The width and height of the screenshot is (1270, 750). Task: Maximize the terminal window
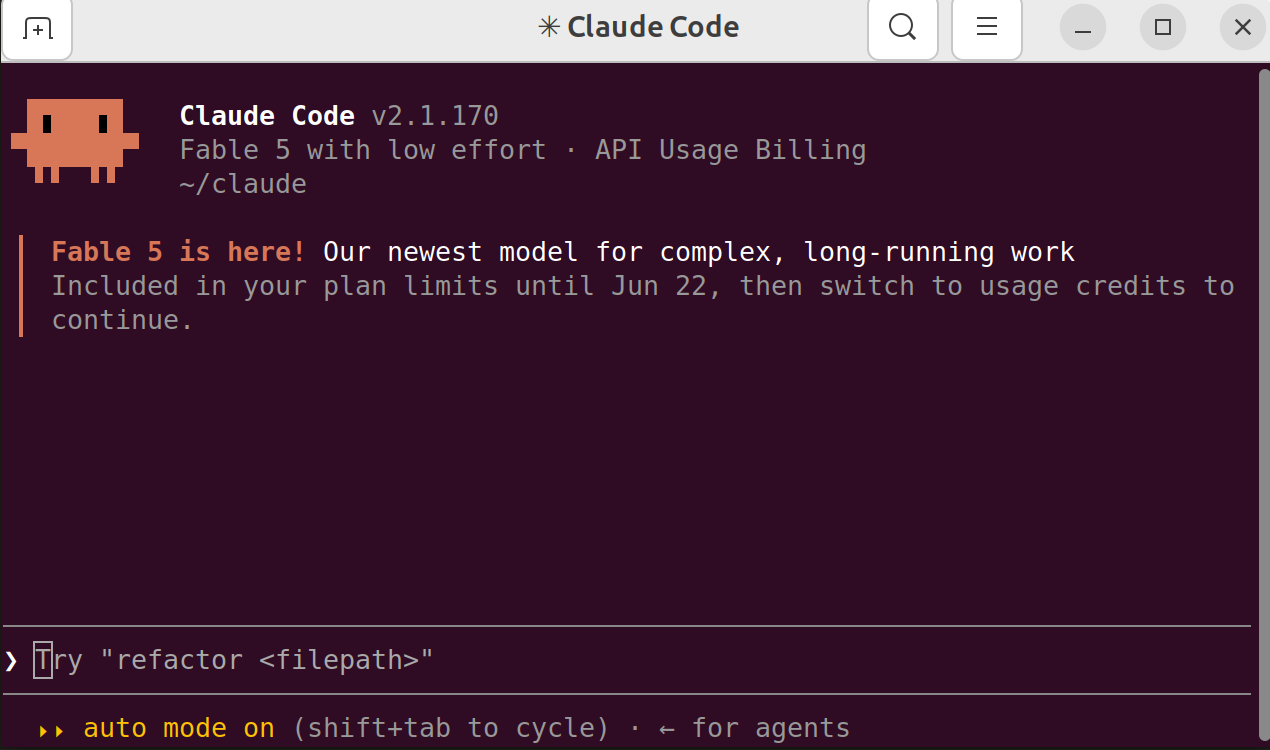1163,28
